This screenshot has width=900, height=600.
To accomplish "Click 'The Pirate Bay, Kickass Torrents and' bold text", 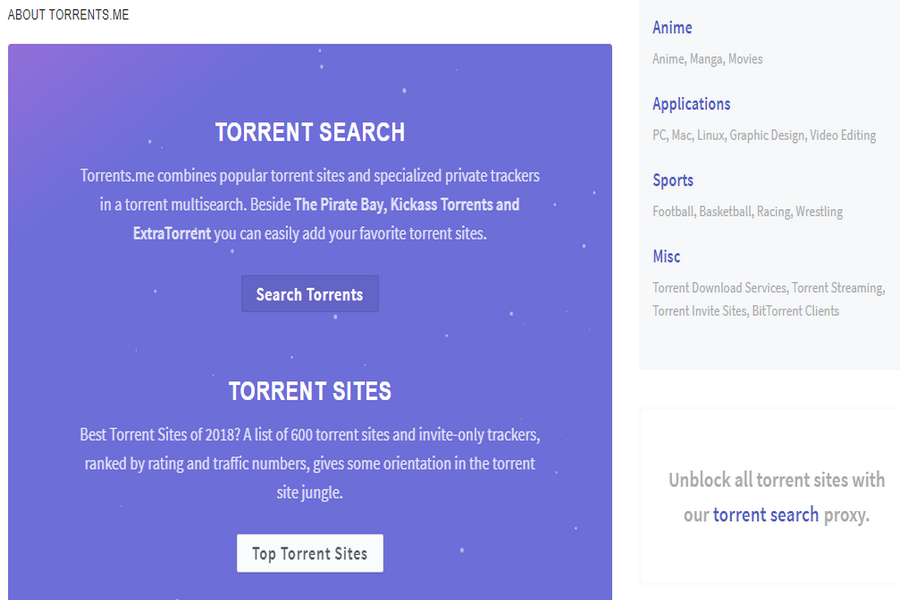I will point(406,205).
